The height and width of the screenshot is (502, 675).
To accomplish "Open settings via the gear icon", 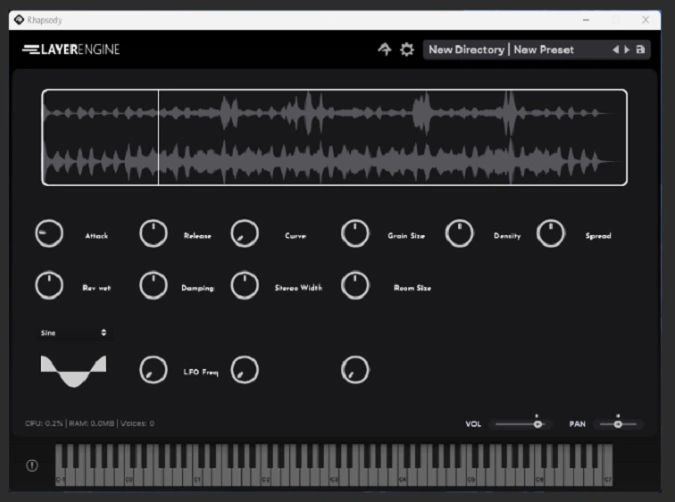I will tap(407, 49).
